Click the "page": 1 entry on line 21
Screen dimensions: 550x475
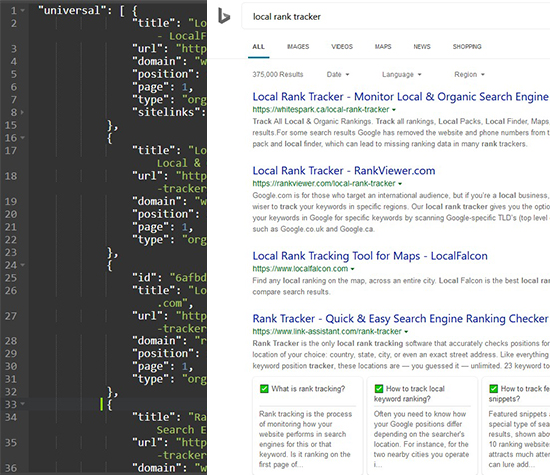[x=162, y=227]
